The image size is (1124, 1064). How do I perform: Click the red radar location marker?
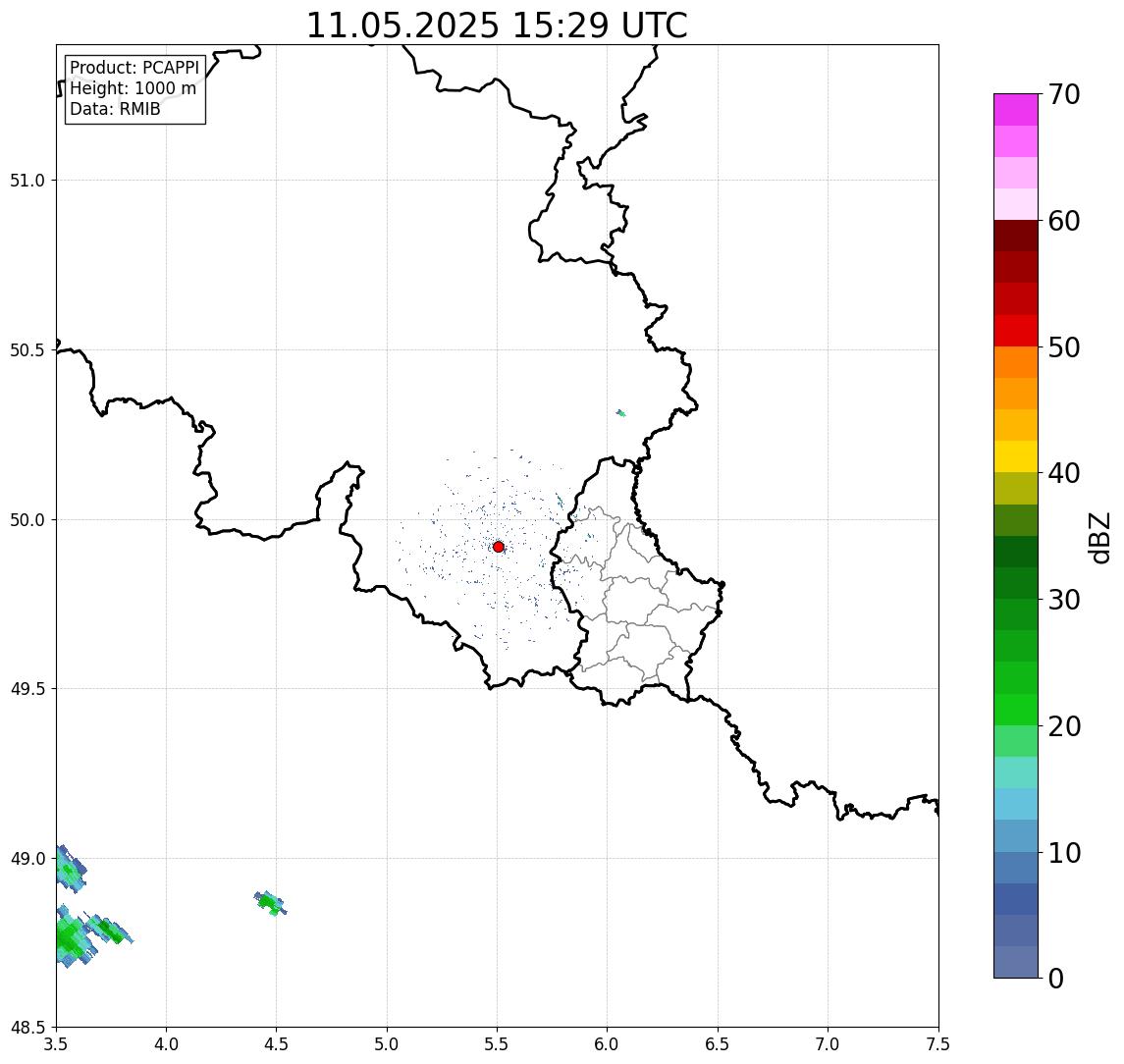[499, 547]
